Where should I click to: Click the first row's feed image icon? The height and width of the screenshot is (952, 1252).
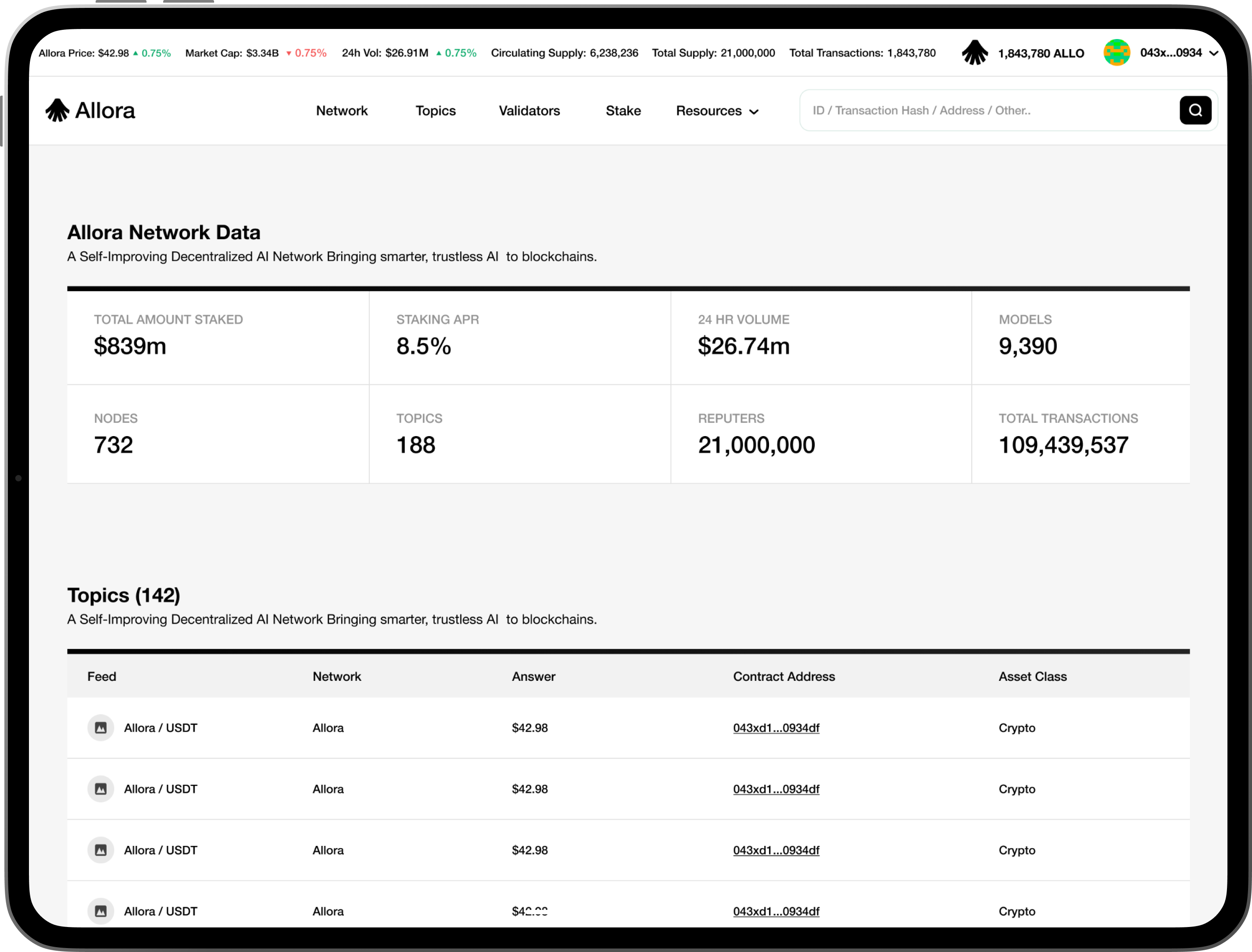coord(101,727)
